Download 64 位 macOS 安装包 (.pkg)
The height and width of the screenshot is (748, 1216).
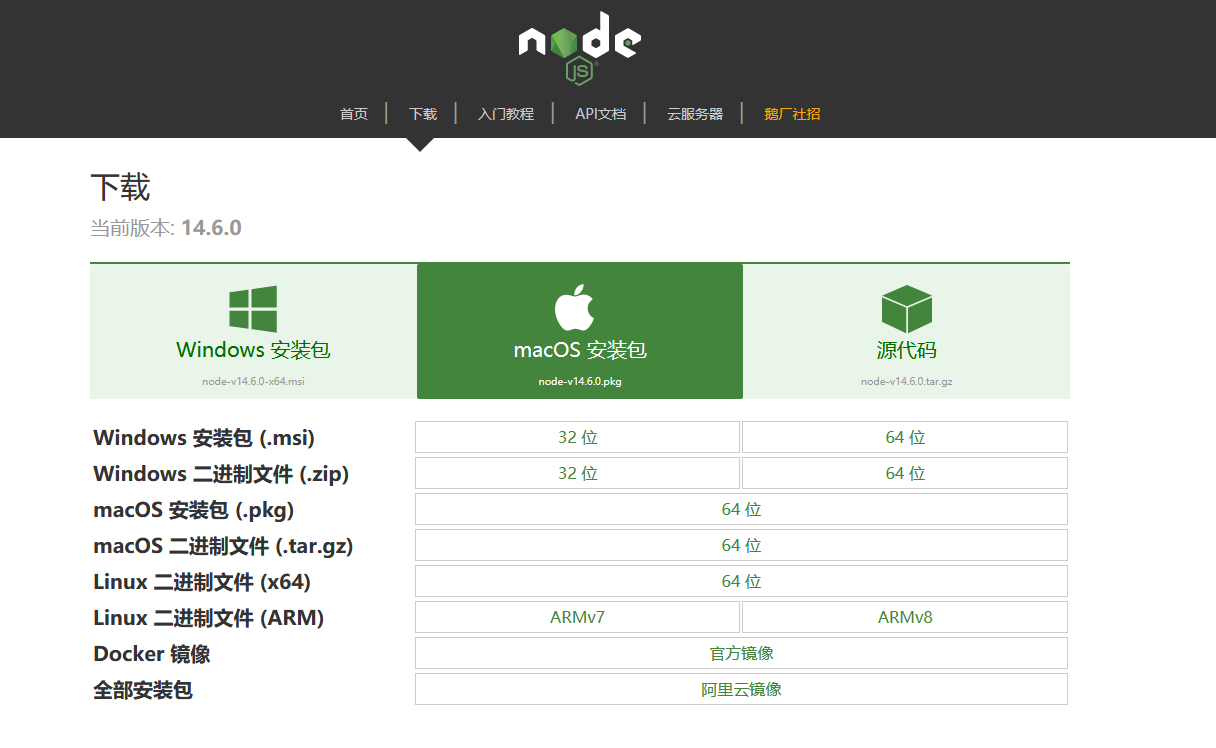tap(742, 509)
